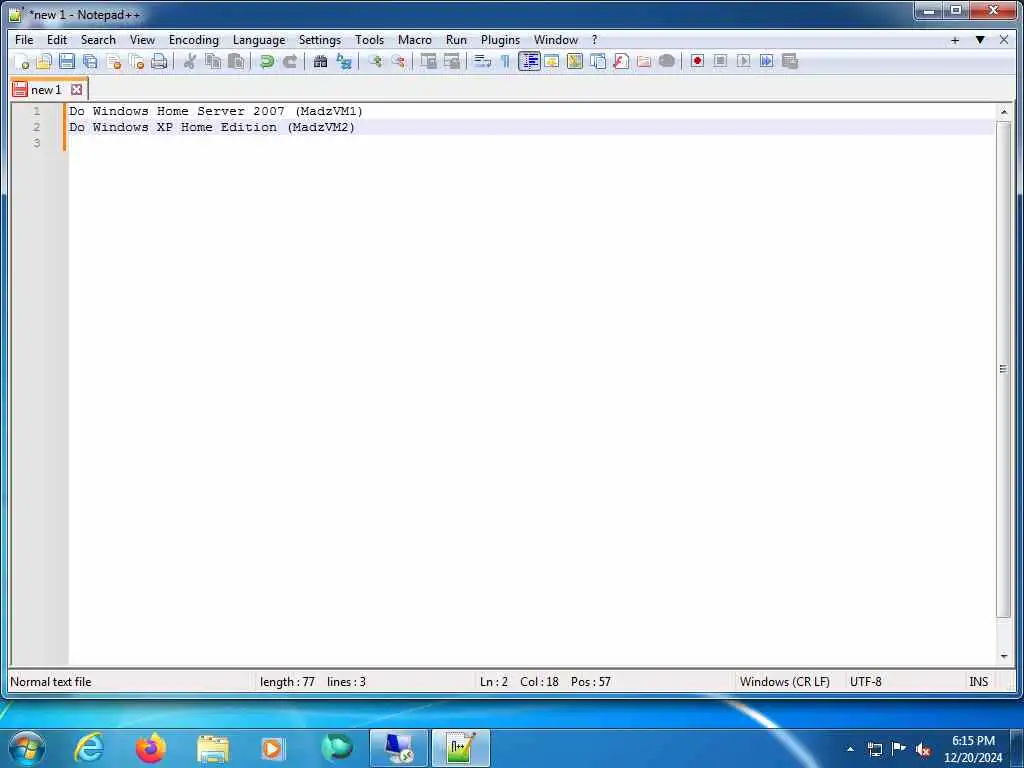Click the Copy toolbar icon
This screenshot has height=768, width=1024.
pyautogui.click(x=213, y=61)
